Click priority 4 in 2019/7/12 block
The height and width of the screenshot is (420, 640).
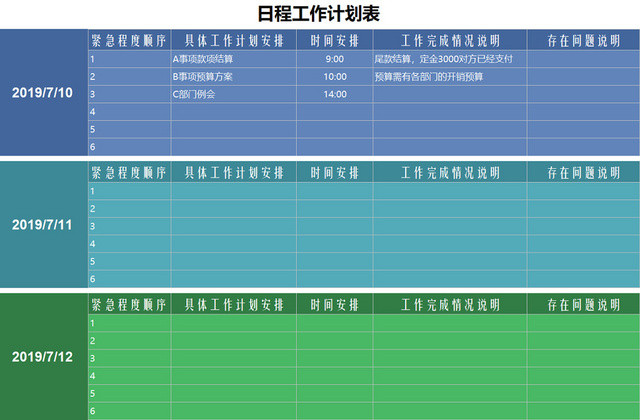click(129, 376)
